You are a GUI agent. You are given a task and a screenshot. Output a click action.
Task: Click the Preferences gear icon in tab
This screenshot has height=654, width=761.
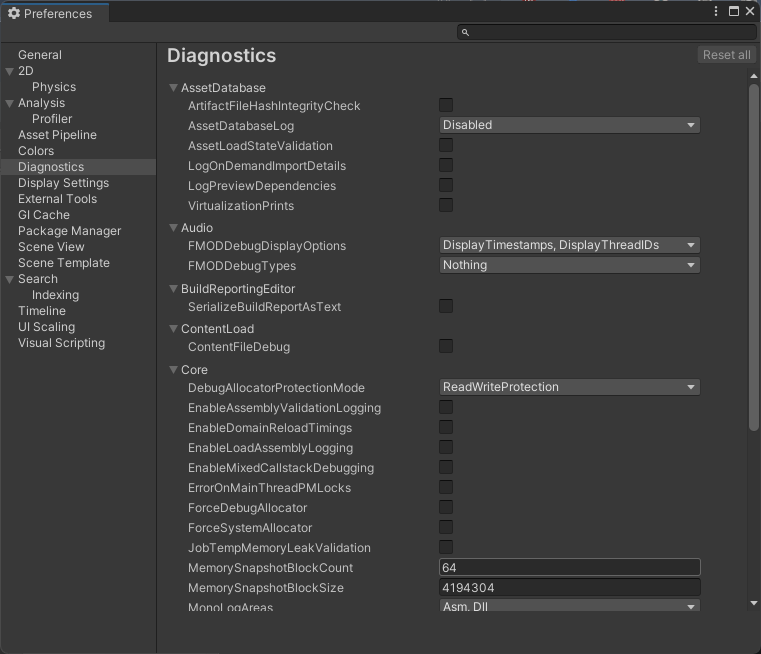pyautogui.click(x=14, y=14)
